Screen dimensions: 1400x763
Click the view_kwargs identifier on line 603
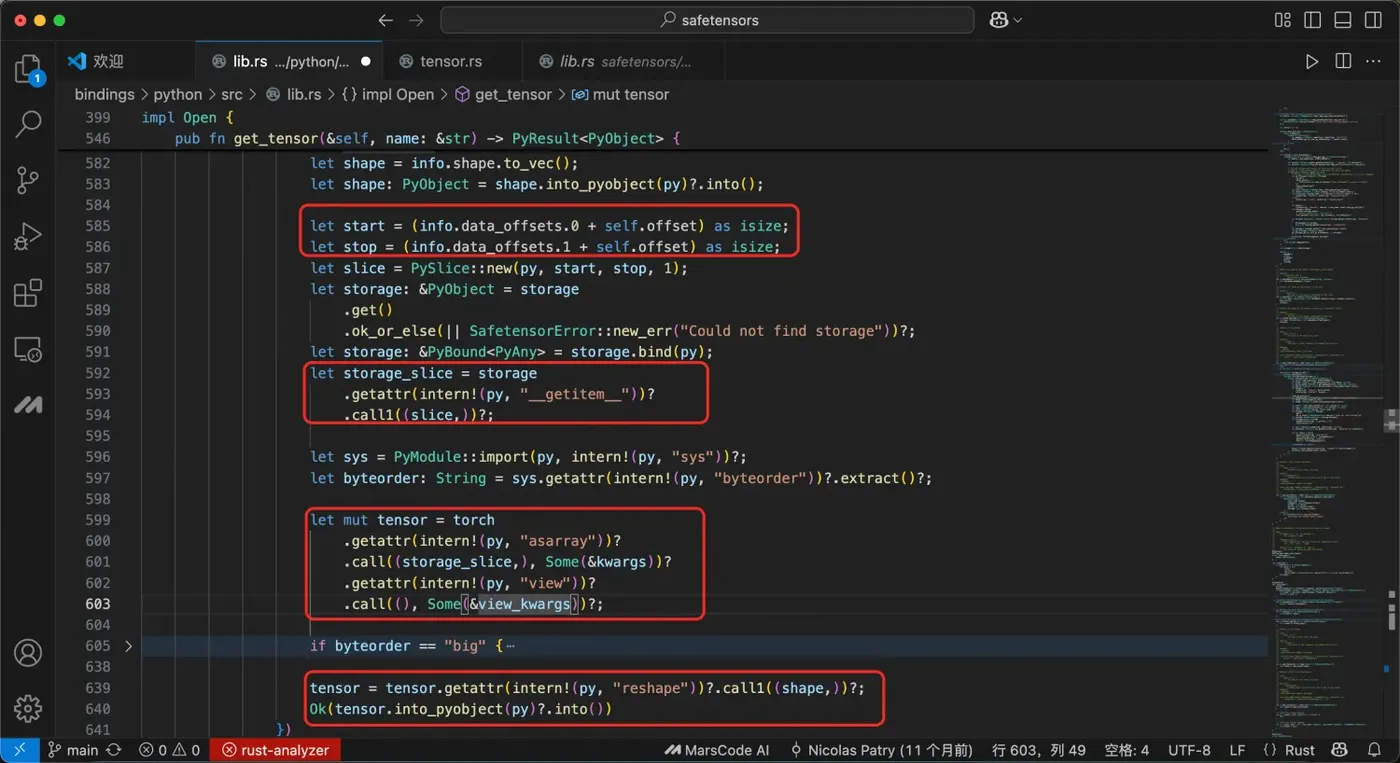[524, 604]
